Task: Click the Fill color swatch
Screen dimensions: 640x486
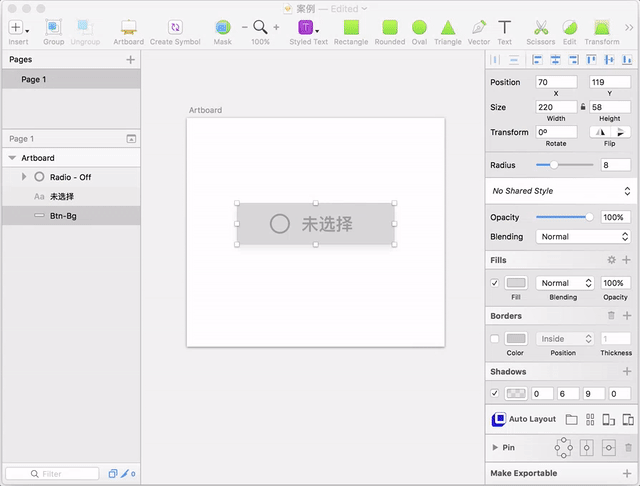Action: click(x=516, y=283)
